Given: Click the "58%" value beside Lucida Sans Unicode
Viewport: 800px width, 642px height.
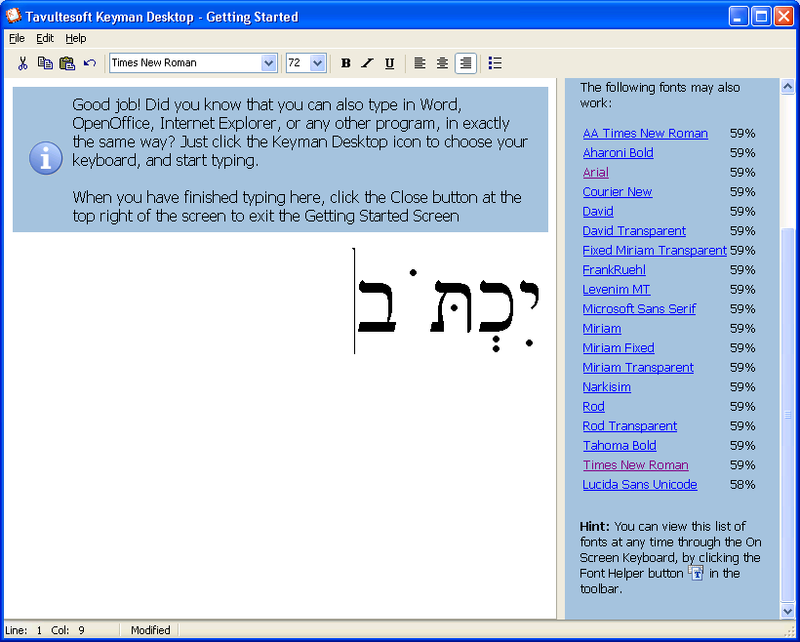Looking at the screenshot, I should point(742,485).
